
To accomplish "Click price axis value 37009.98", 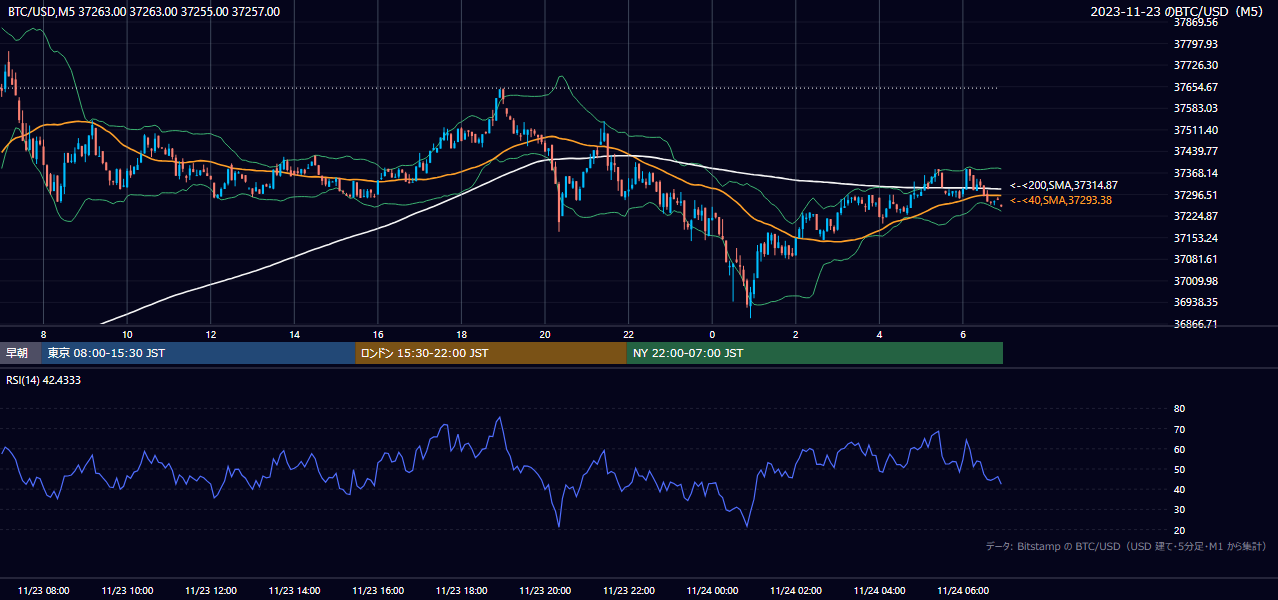I will coord(1196,281).
